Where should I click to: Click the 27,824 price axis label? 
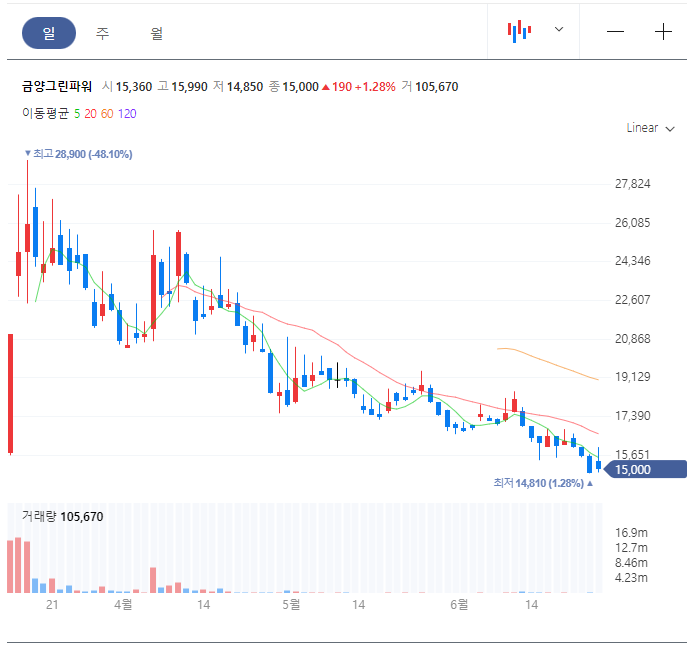click(633, 184)
